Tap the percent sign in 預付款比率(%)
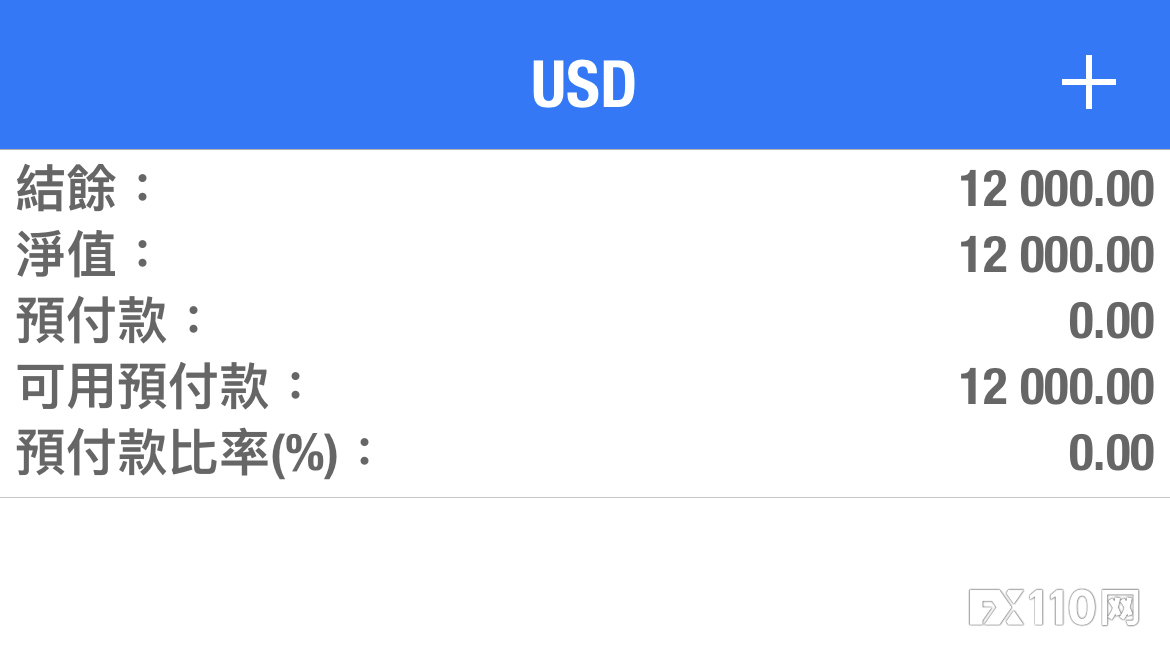 click(304, 454)
